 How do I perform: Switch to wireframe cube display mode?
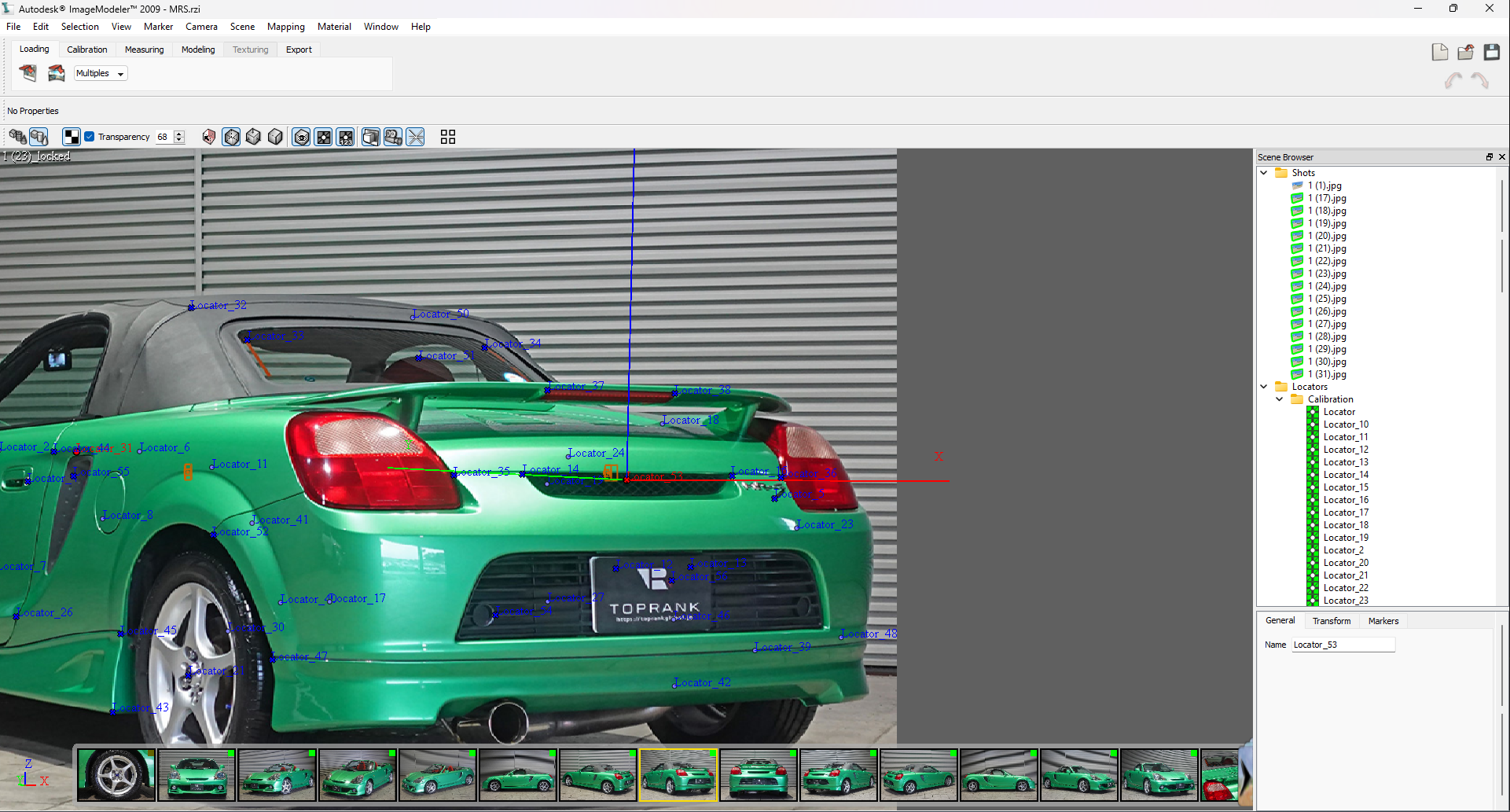[231, 137]
